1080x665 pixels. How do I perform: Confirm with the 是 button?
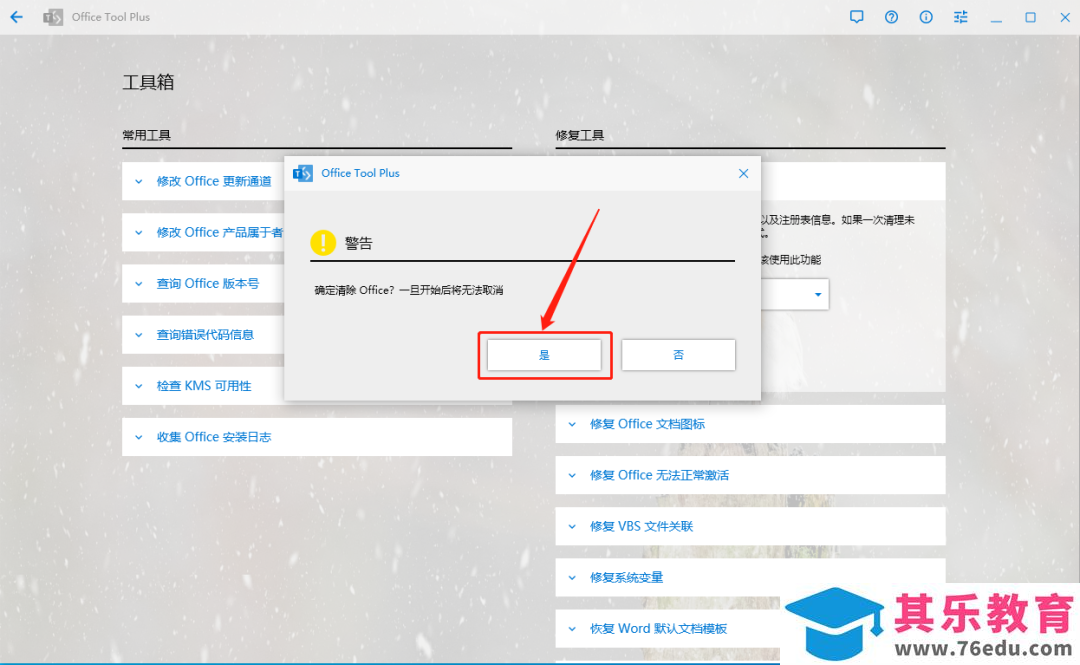coord(544,355)
